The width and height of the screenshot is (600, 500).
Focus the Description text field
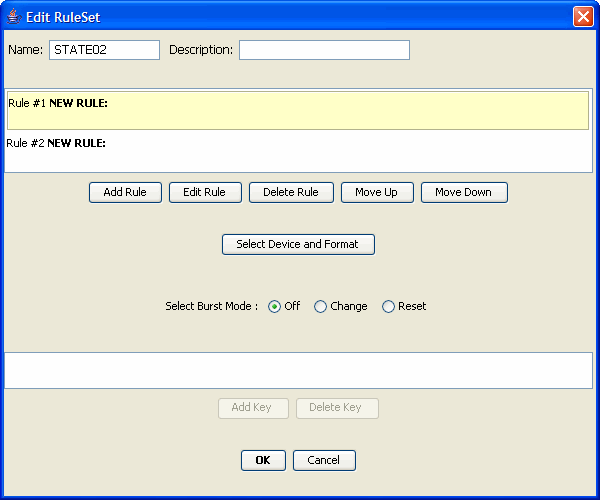(324, 50)
